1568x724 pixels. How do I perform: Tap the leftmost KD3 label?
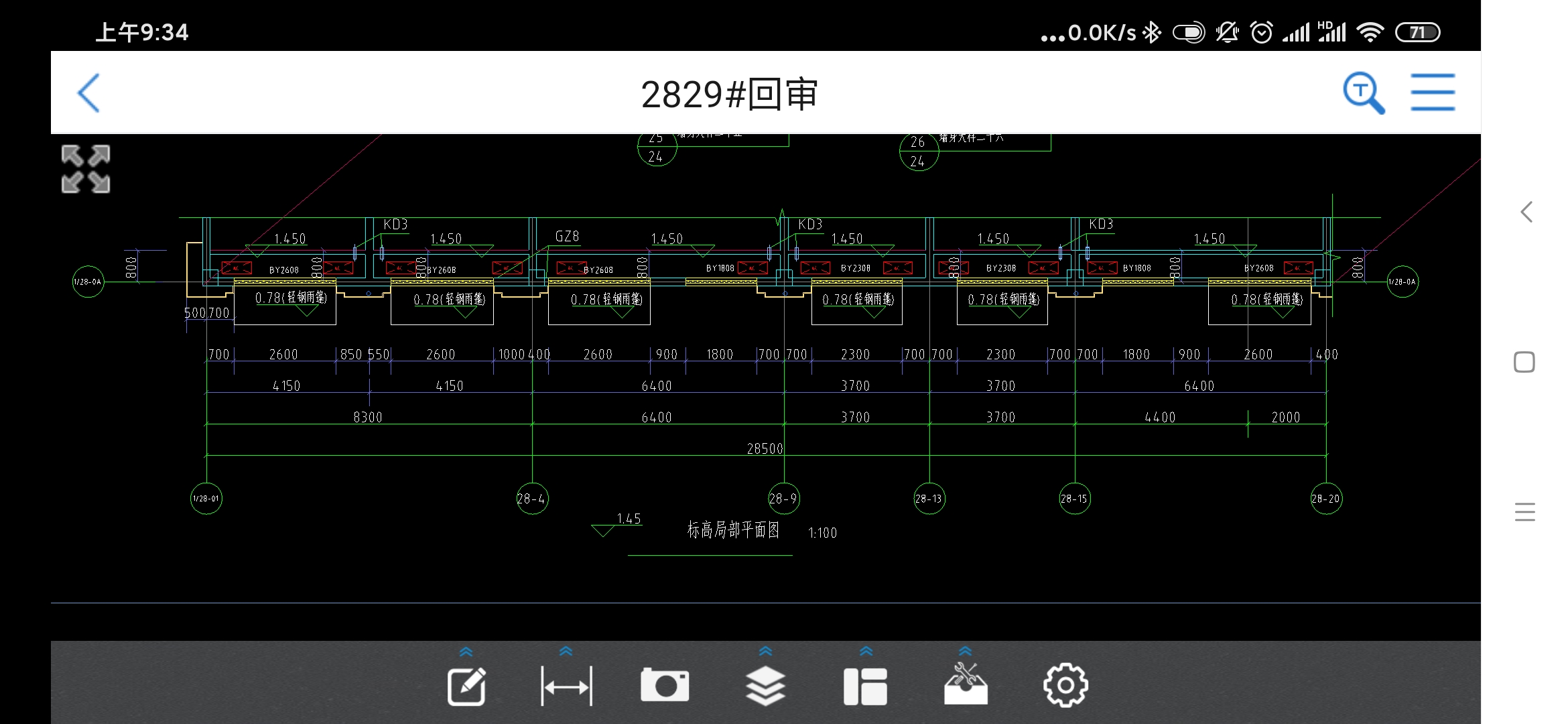pyautogui.click(x=395, y=224)
